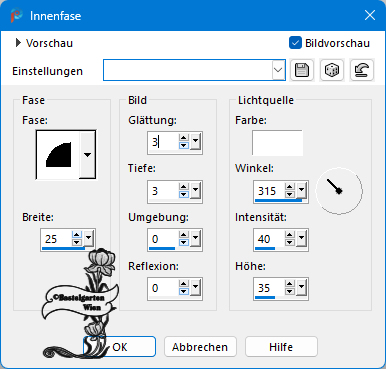Image resolution: width=386 pixels, height=369 pixels.
Task: Click the PaintShop Pro logo in title bar
Action: pos(16,15)
